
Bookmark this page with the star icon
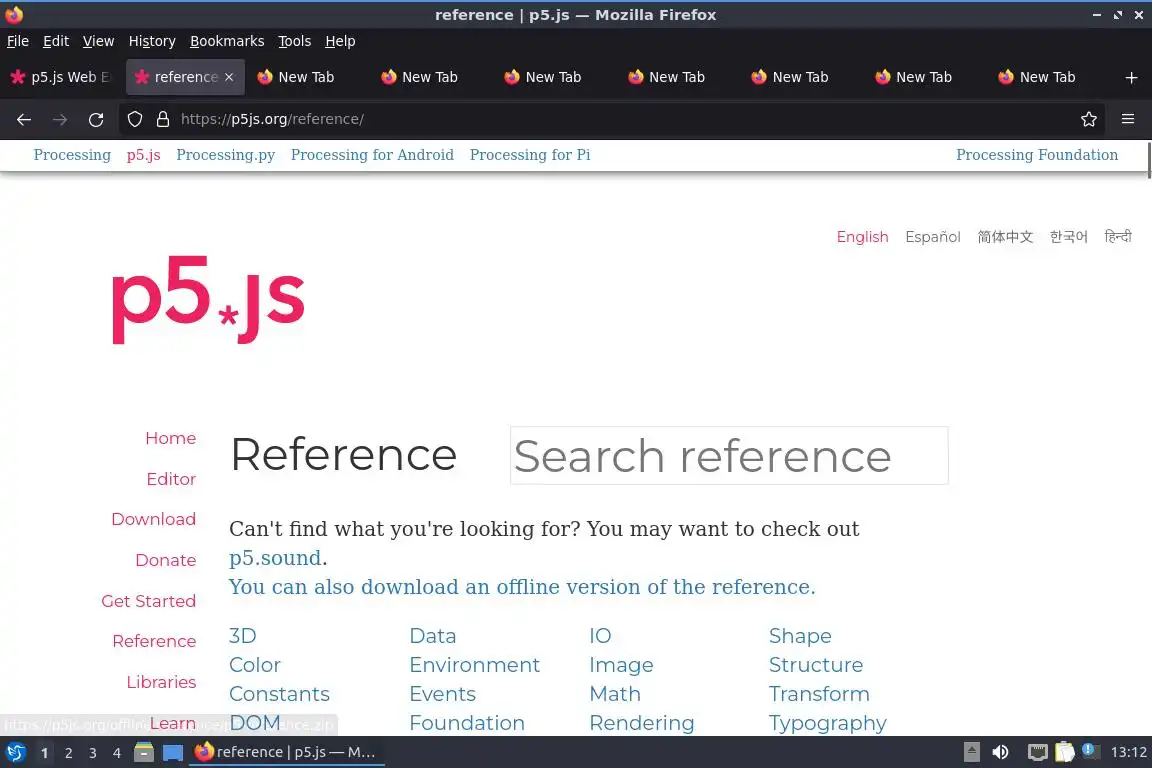pos(1089,119)
